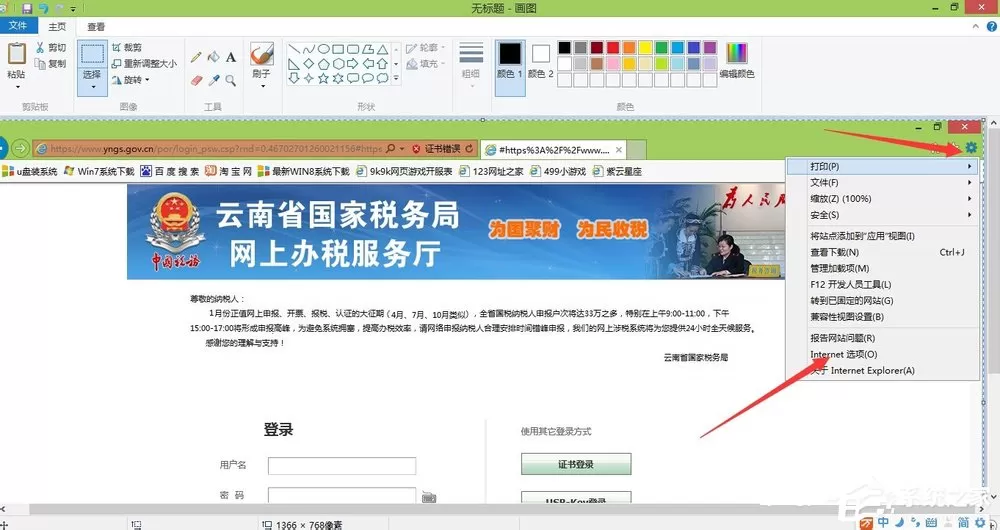Activate the Color picker eyedropper tool
The width and height of the screenshot is (1000, 530).
[213, 80]
